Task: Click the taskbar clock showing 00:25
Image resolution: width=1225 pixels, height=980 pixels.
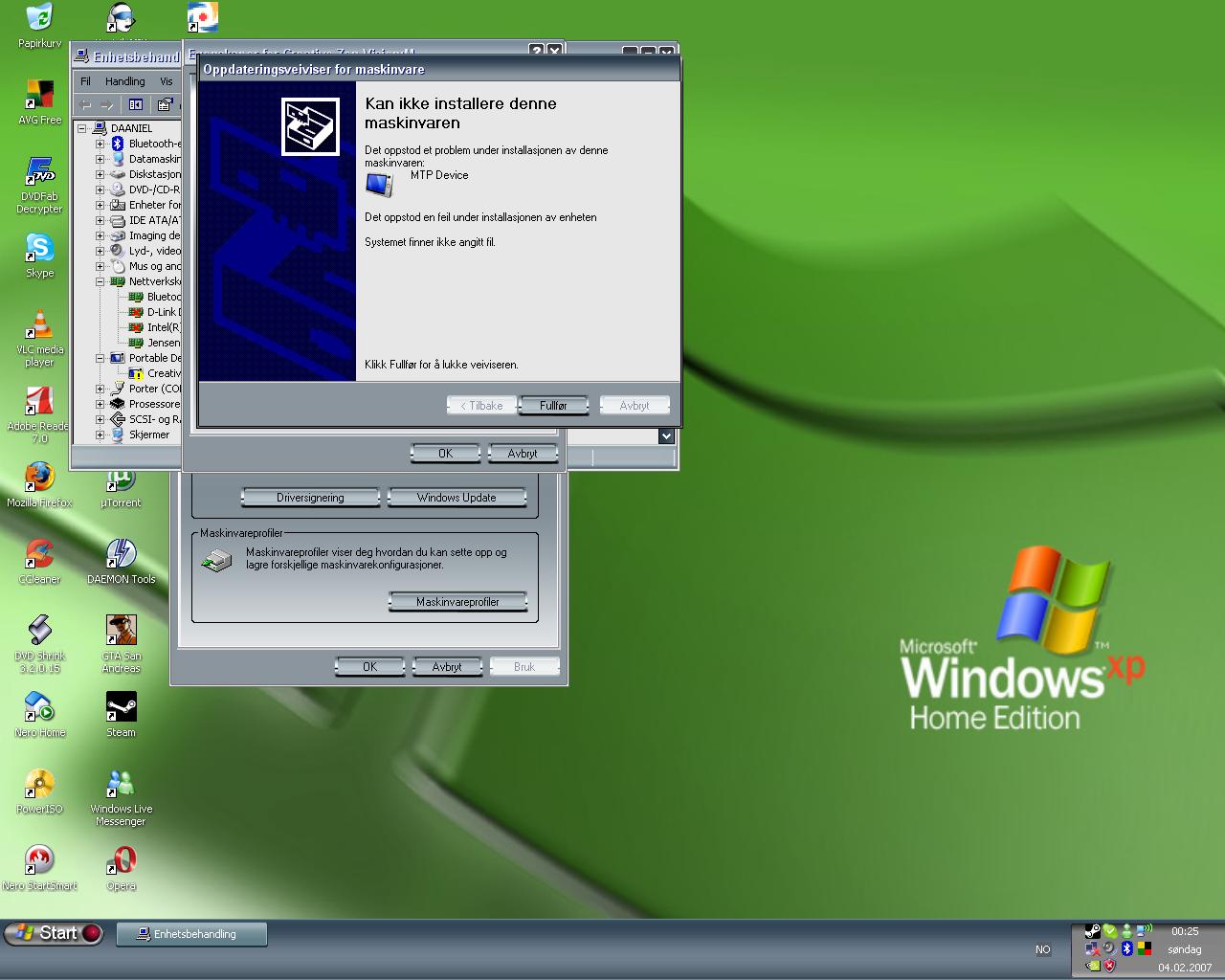Action: [x=1185, y=931]
